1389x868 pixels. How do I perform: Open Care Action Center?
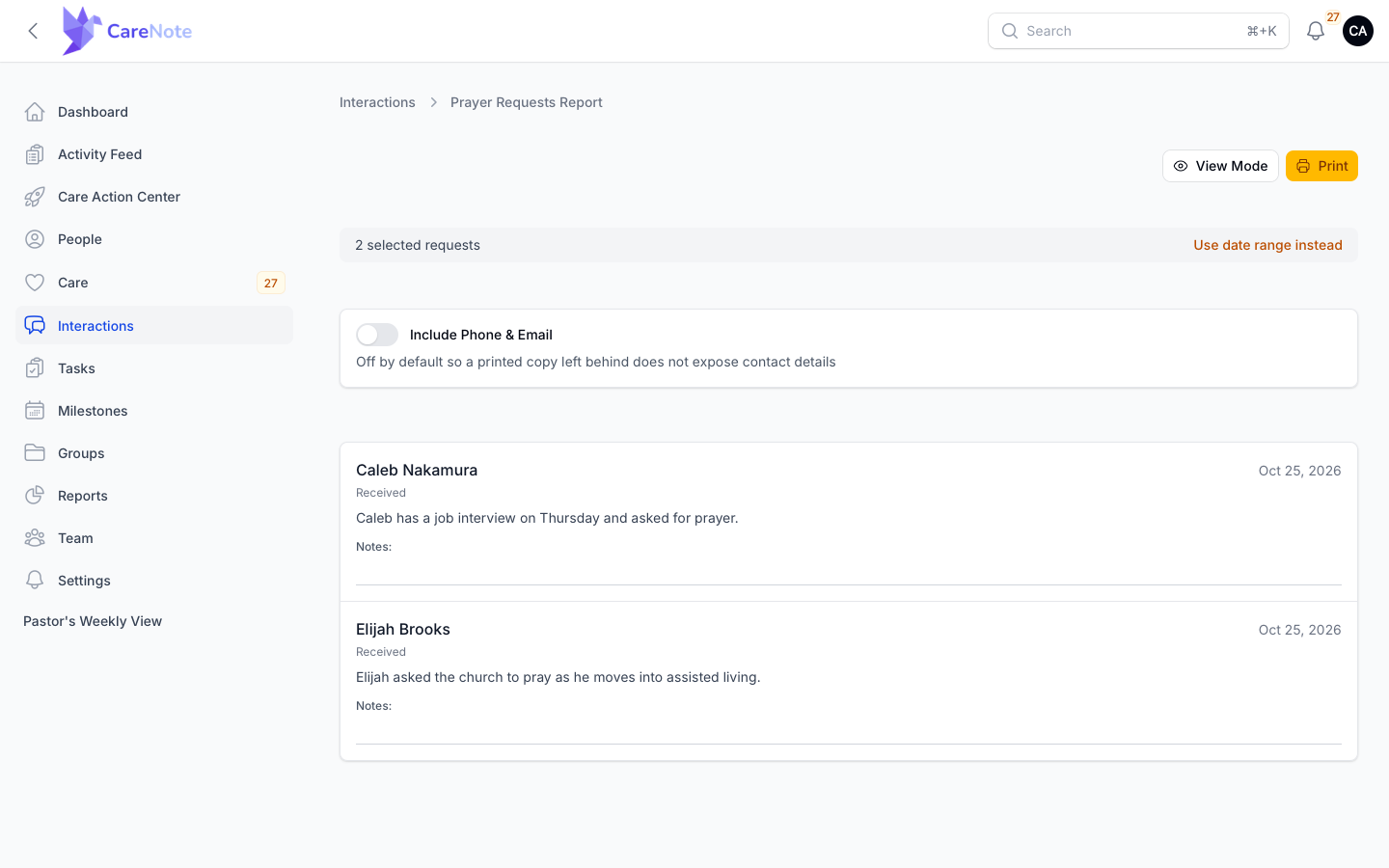[154, 197]
